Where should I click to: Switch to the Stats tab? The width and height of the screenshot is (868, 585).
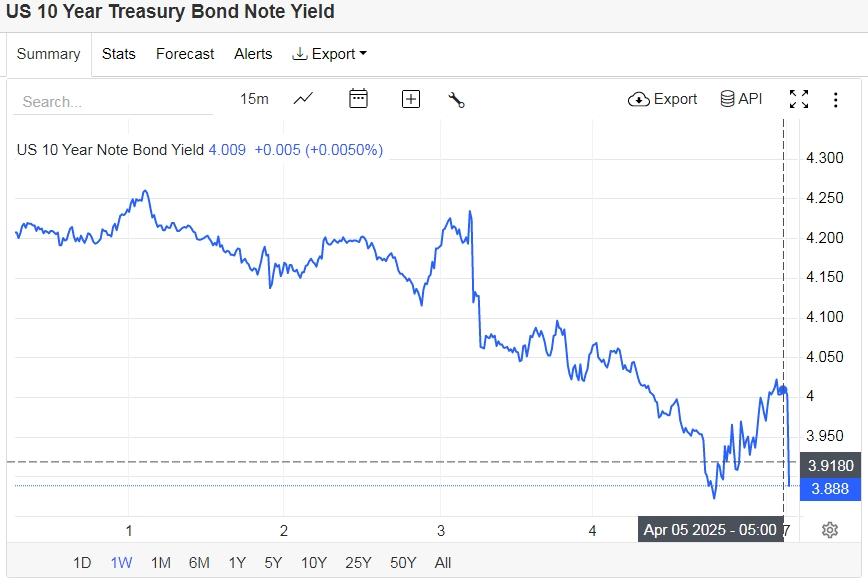coord(118,54)
